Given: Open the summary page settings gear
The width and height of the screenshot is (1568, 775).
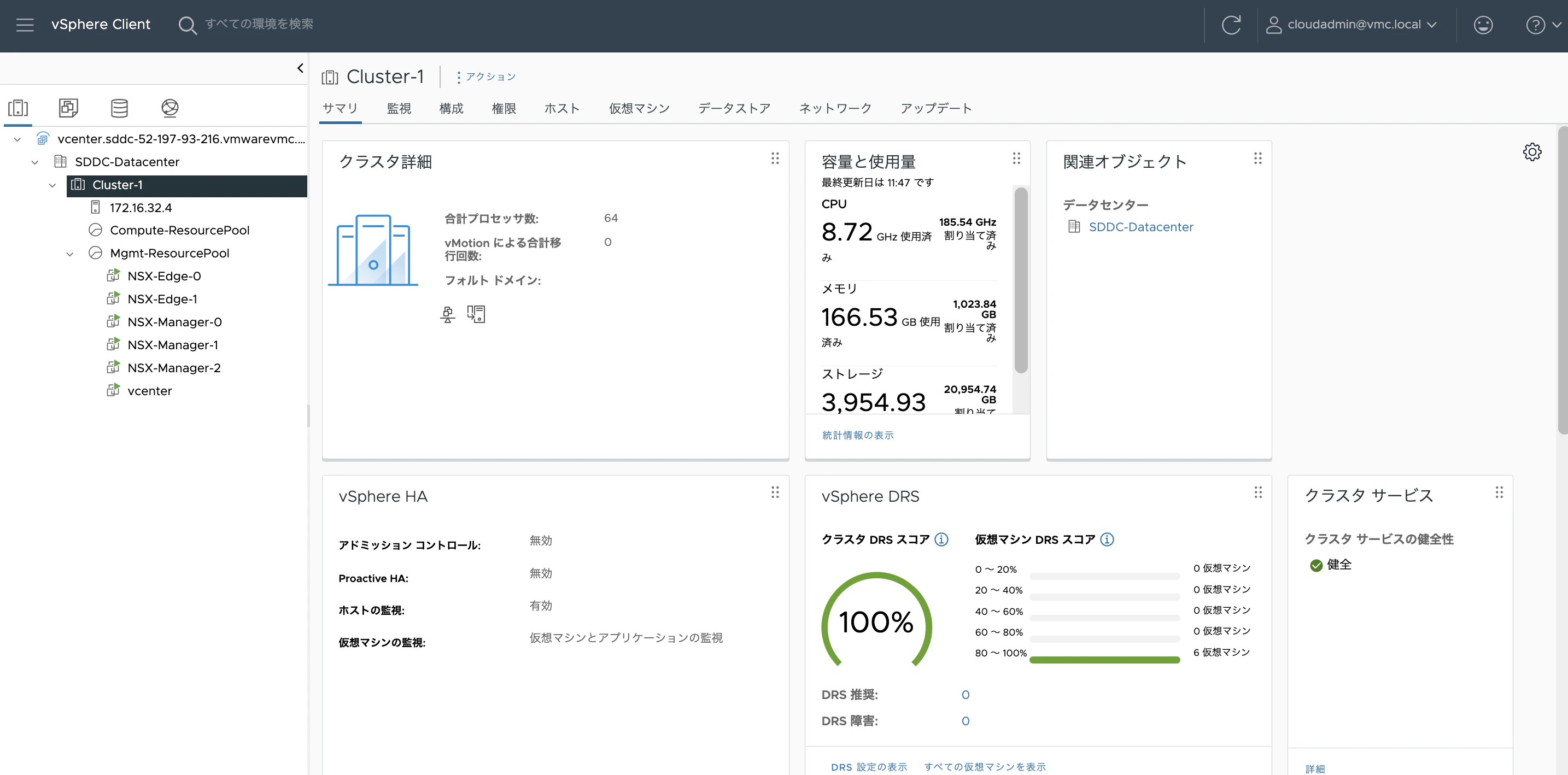Looking at the screenshot, I should 1532,152.
